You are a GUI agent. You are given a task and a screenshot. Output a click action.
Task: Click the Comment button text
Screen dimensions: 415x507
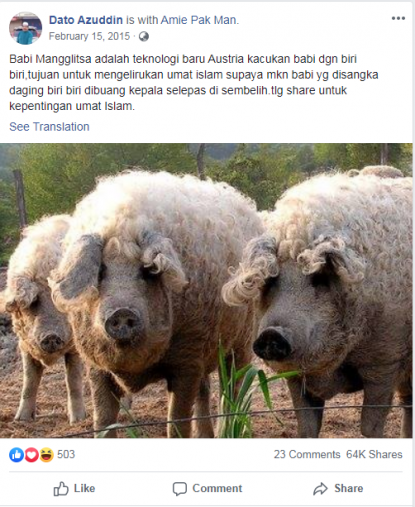click(x=217, y=488)
